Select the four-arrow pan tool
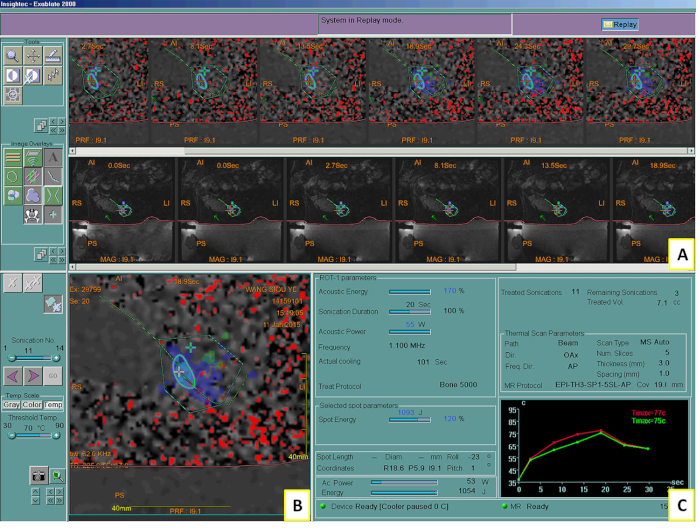This screenshot has height=528, width=700. 33,57
